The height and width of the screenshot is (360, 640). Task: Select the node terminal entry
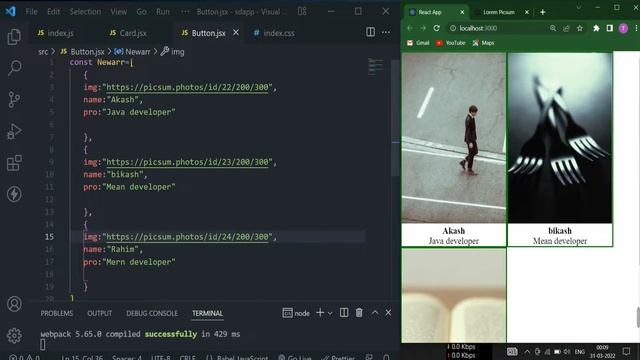click(x=296, y=313)
